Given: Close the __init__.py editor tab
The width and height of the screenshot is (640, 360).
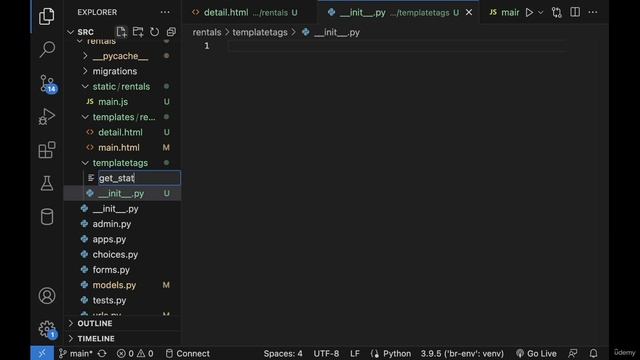Looking at the screenshot, I should [x=469, y=13].
